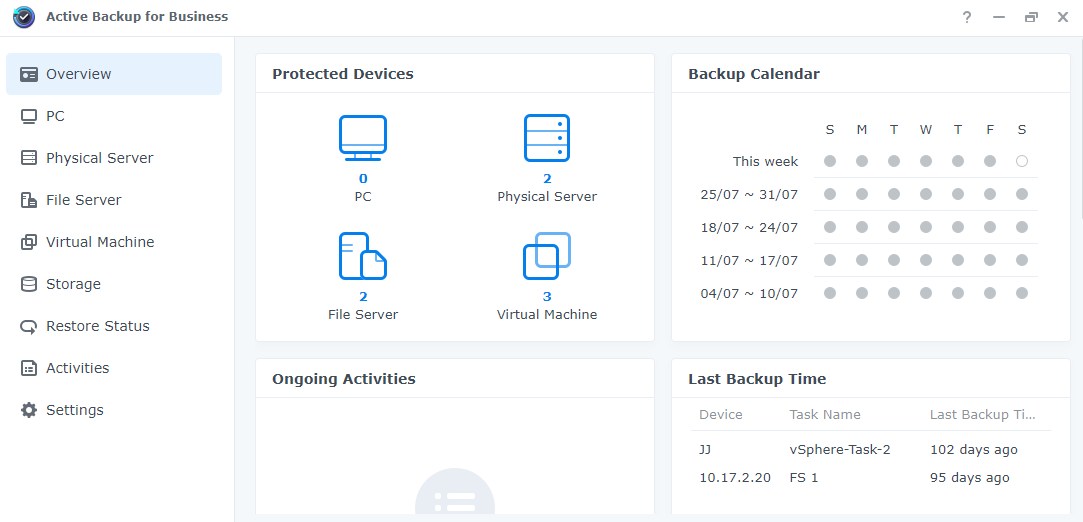Click the large Physical Server icon in Protected Devices
This screenshot has height=522, width=1083.
(x=547, y=138)
